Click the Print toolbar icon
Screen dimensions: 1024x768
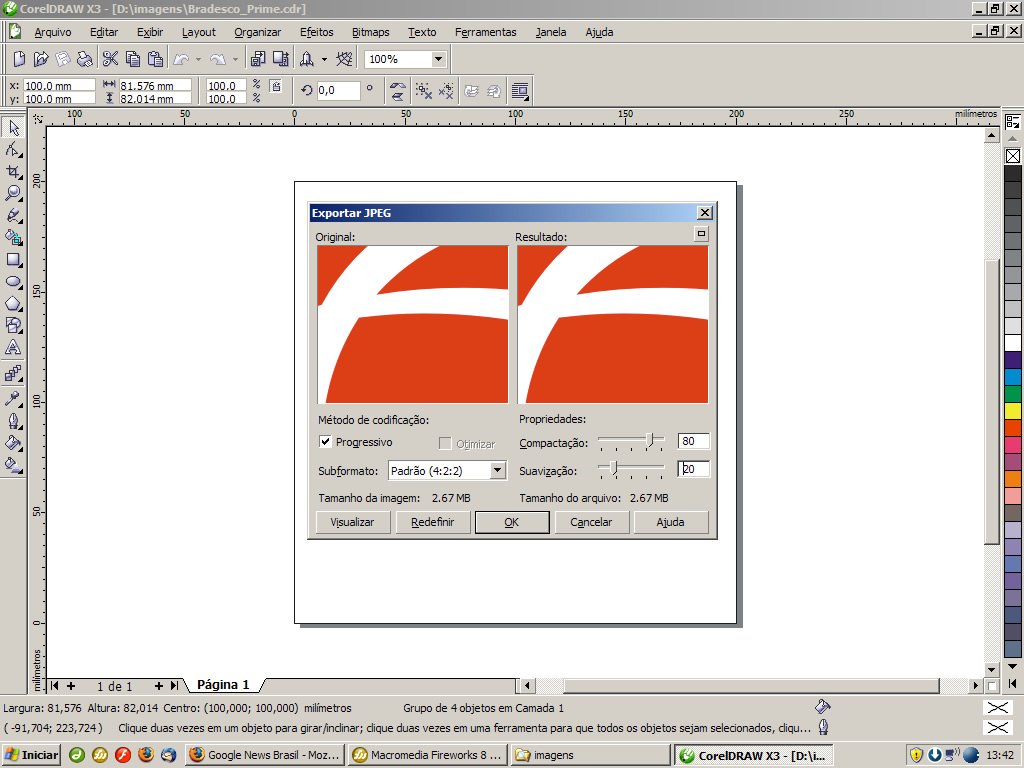coord(85,59)
